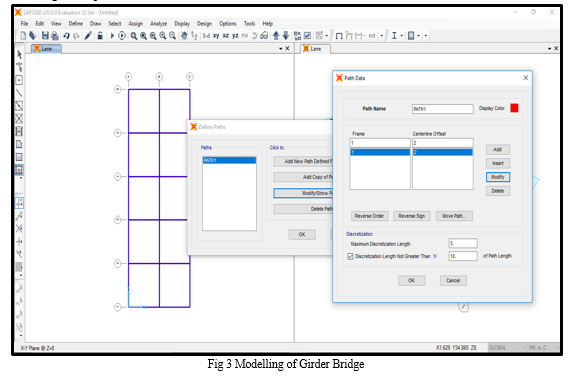
Task: Open the GLOBAL coordinate system dropdown
Action: tap(507, 348)
